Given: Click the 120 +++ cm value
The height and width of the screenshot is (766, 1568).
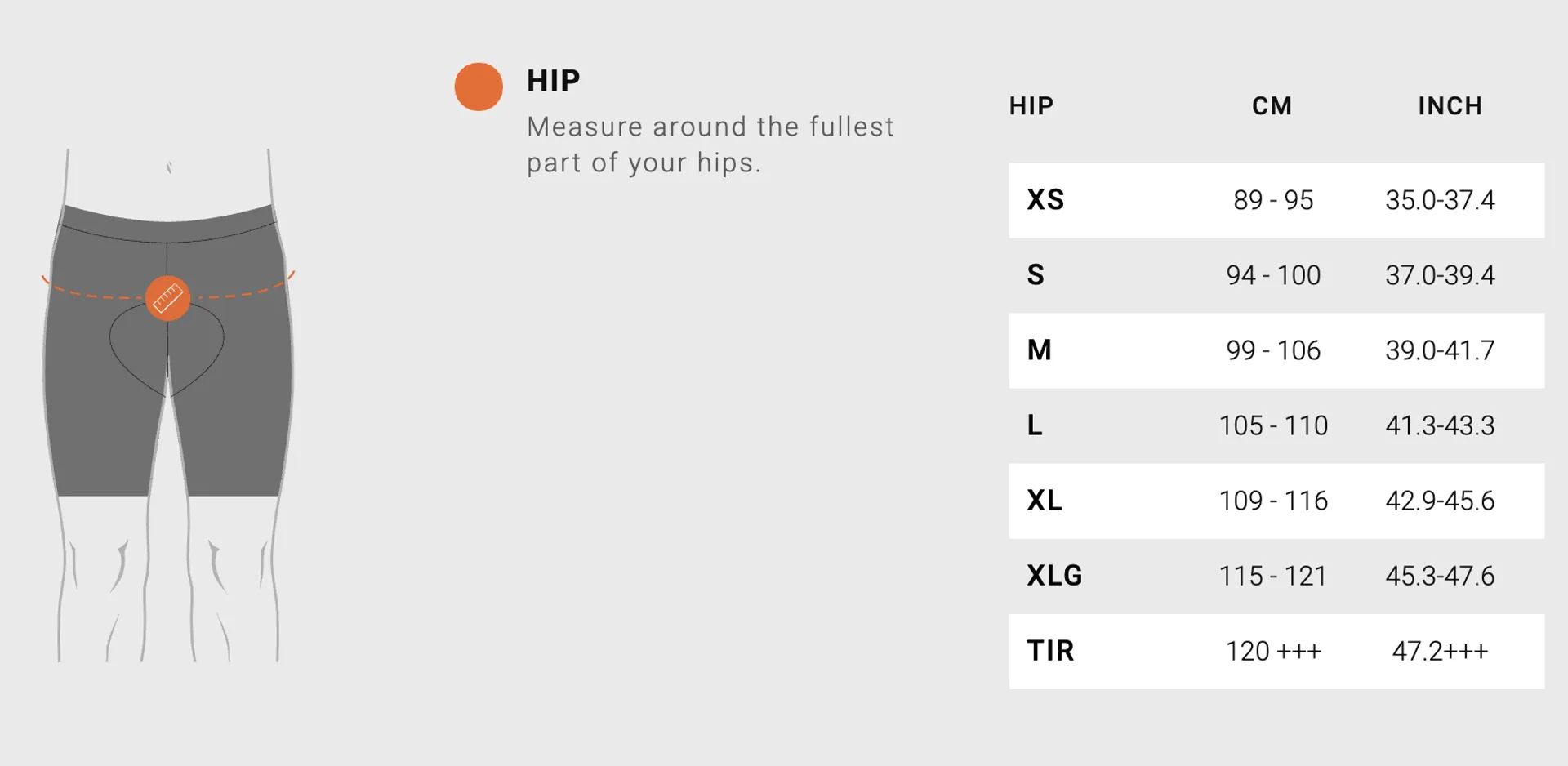Looking at the screenshot, I should coord(1273,651).
